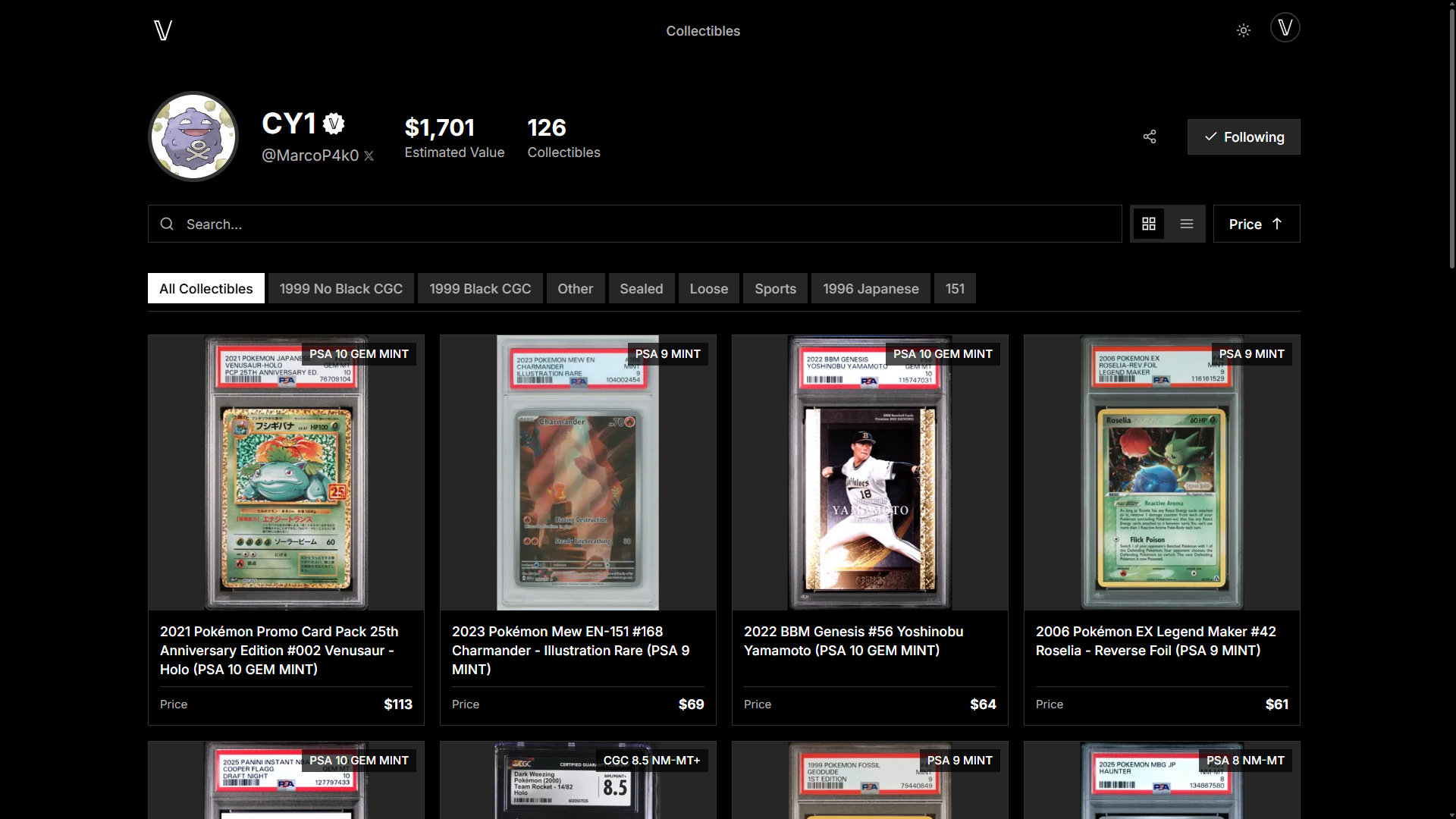This screenshot has height=819, width=1456.
Task: Open the 1996 Japanese filter
Action: point(870,288)
